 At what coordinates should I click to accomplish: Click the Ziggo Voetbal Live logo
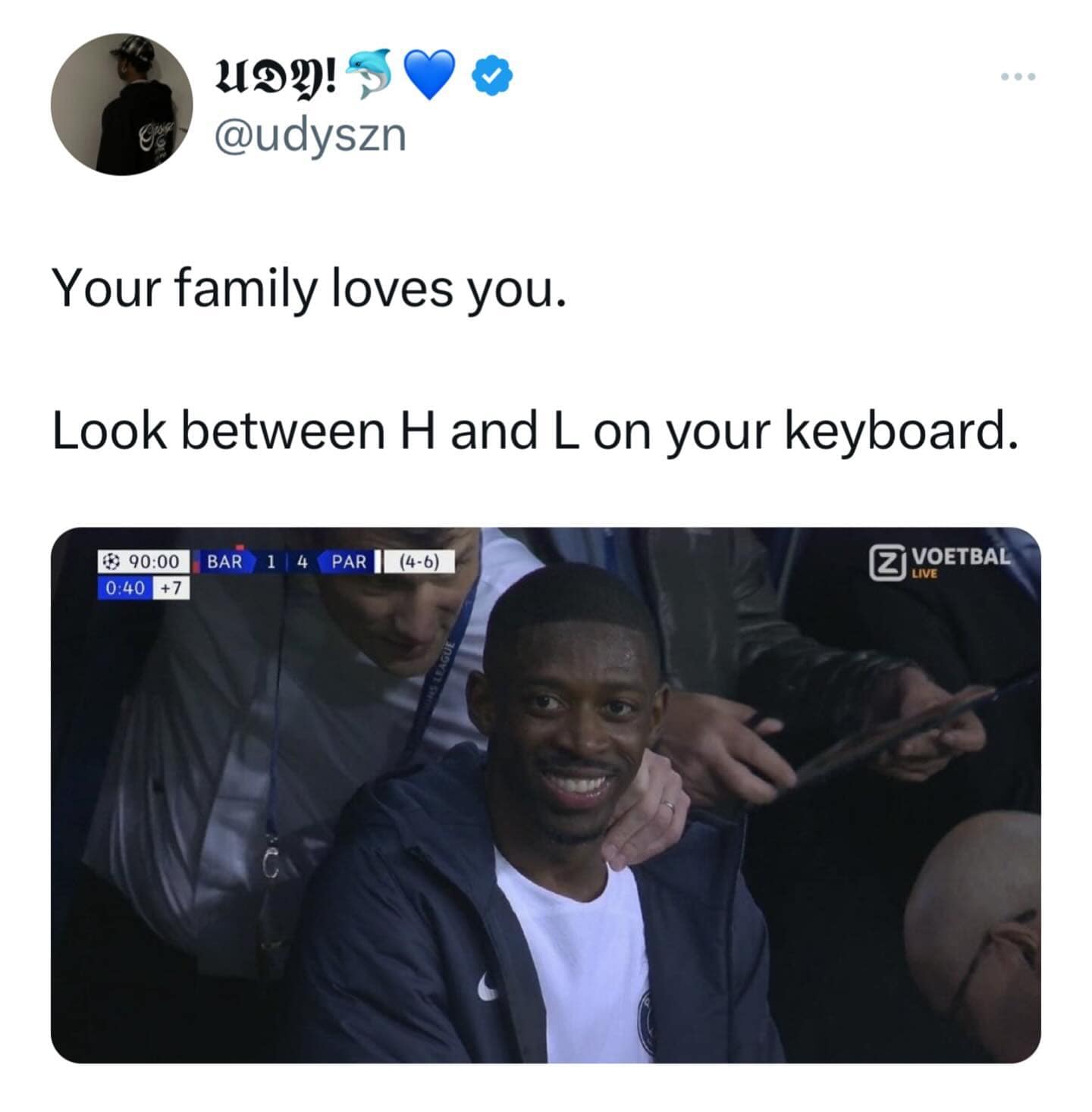pyautogui.click(x=940, y=562)
